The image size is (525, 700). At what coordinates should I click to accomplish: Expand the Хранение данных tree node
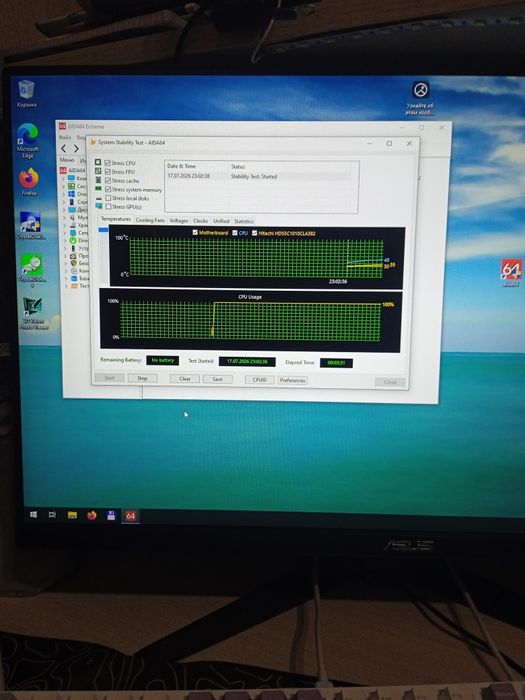tap(66, 225)
